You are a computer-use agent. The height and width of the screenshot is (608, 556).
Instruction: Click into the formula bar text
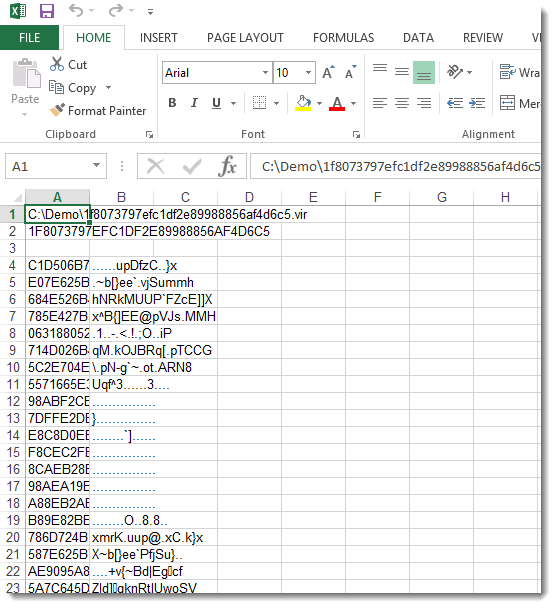click(395, 166)
